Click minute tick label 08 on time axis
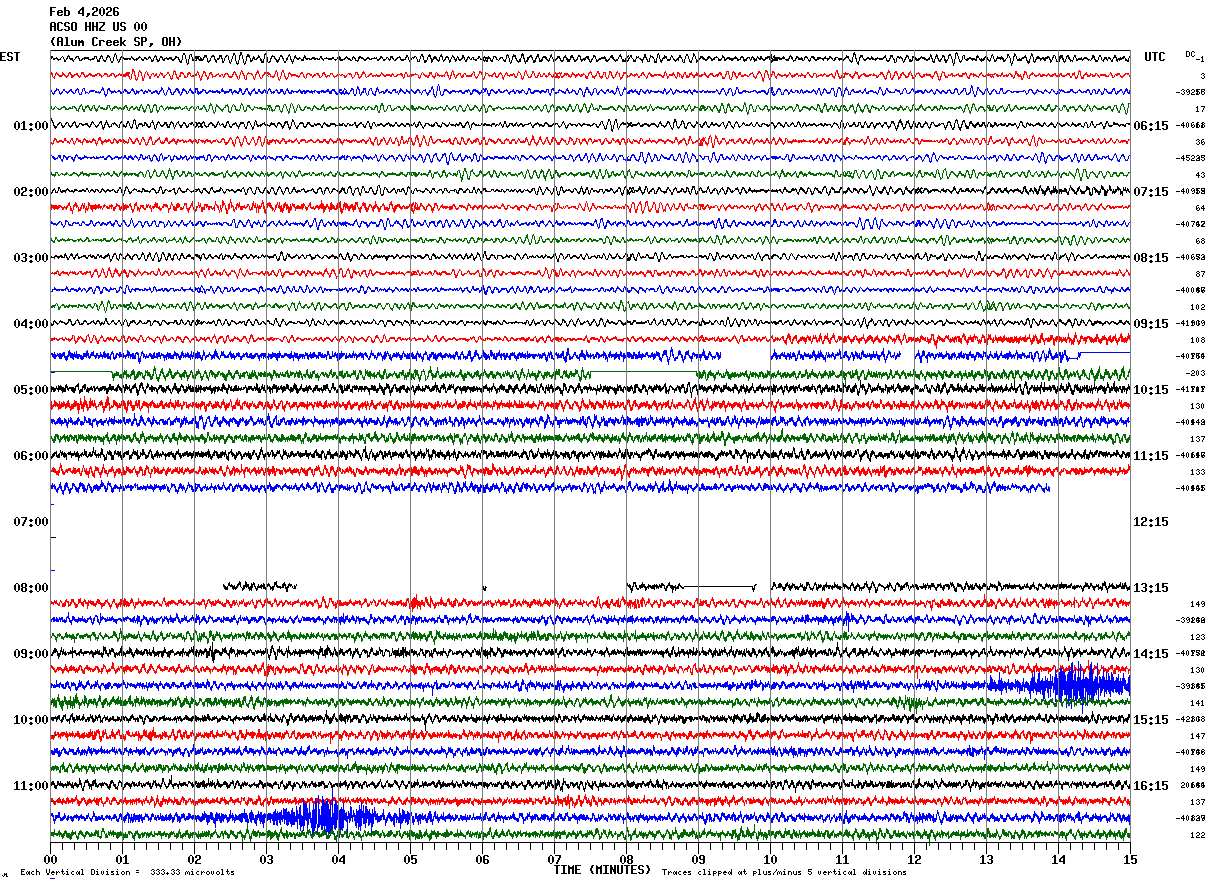Image resolution: width=1210 pixels, height=886 pixels. 626,859
